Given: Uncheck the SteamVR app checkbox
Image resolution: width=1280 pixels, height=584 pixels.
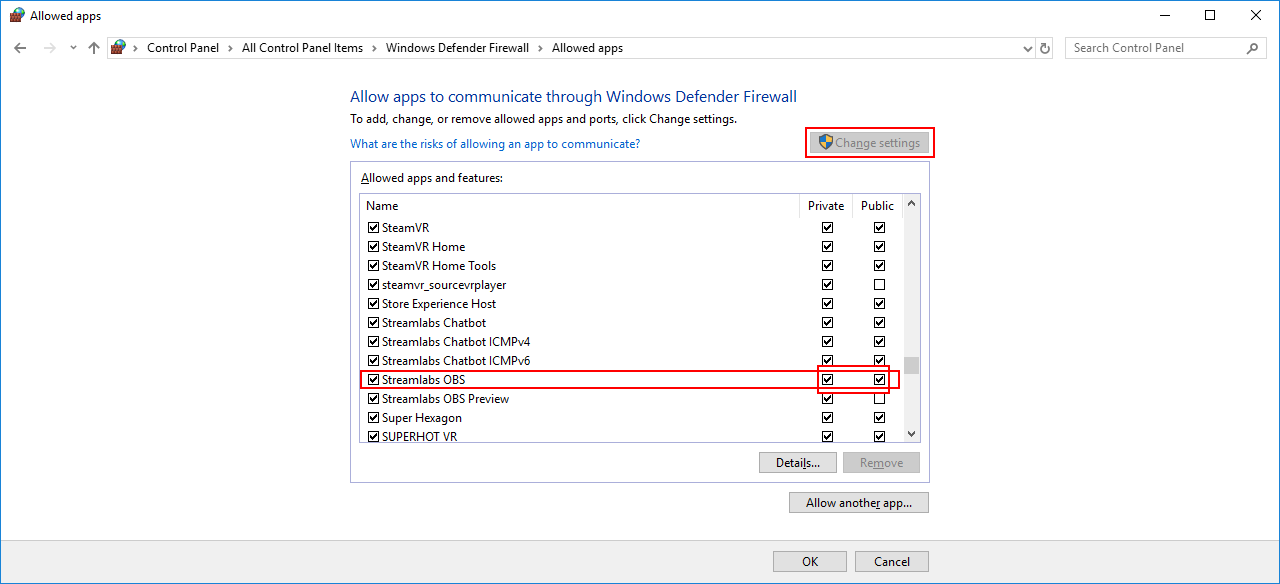Looking at the screenshot, I should [x=374, y=228].
